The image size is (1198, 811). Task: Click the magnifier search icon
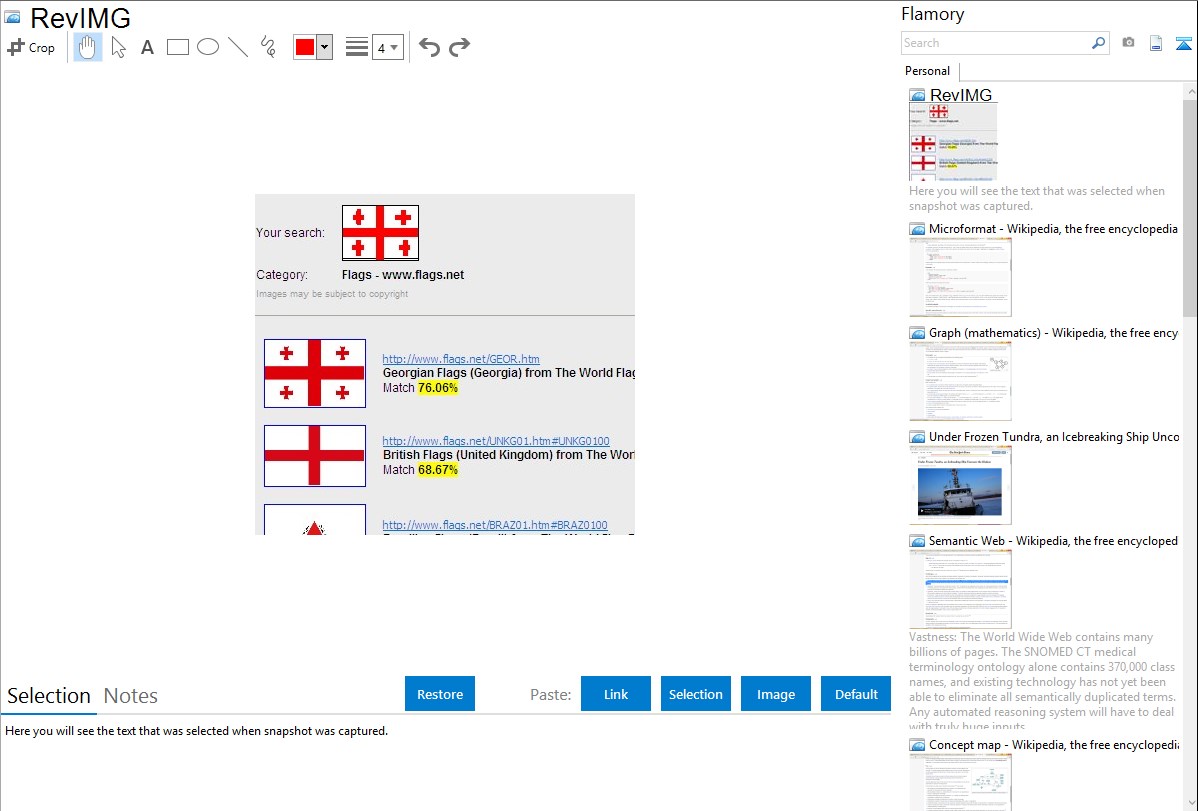[1099, 43]
